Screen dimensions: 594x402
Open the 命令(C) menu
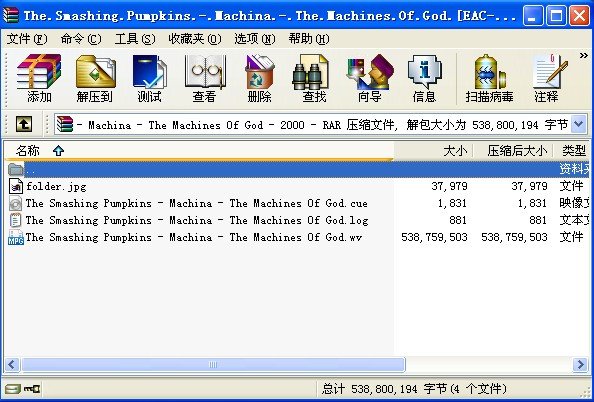[x=81, y=39]
